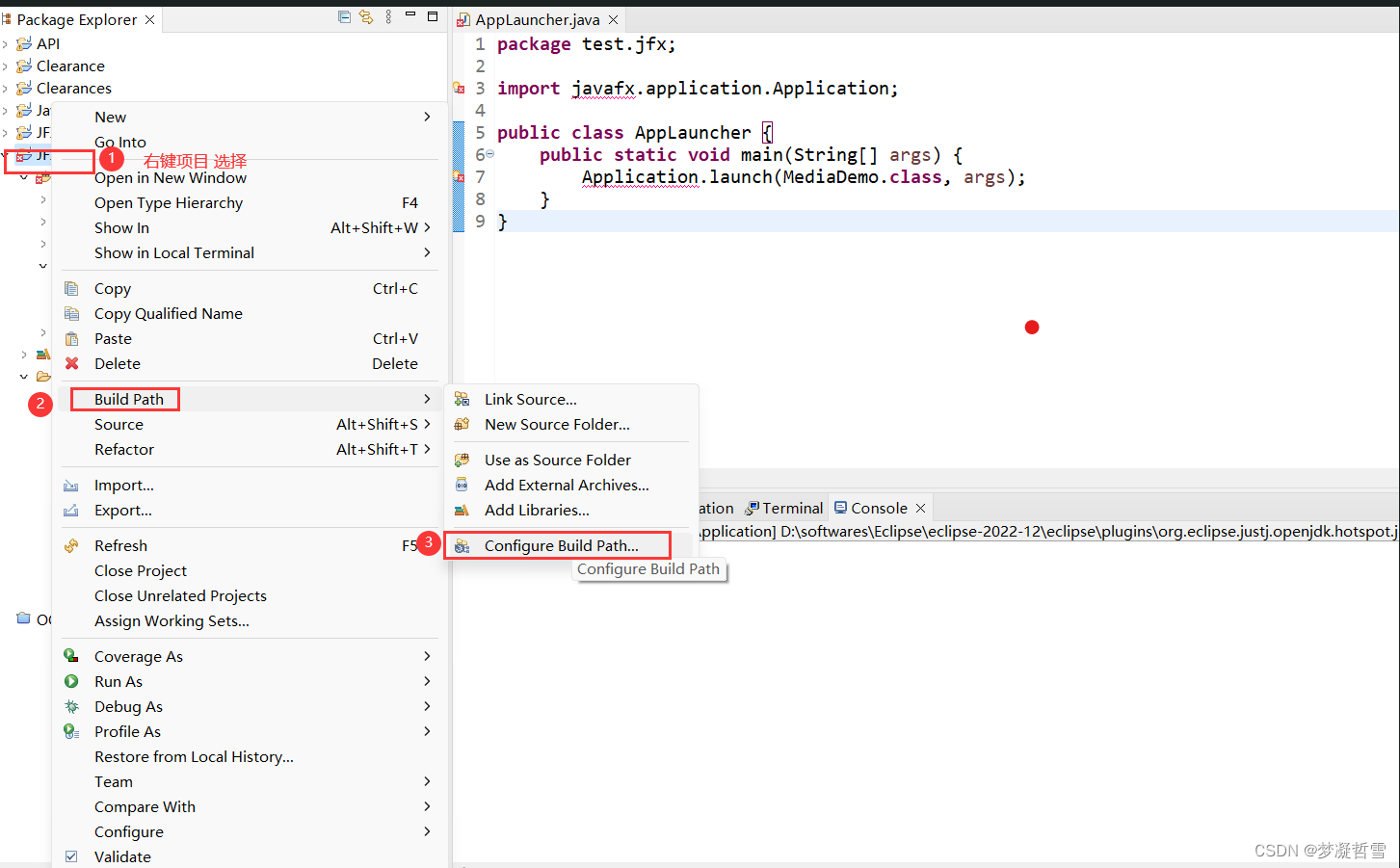Image resolution: width=1400 pixels, height=868 pixels.
Task: Switch to the Terminal tab
Action: pyautogui.click(x=792, y=509)
